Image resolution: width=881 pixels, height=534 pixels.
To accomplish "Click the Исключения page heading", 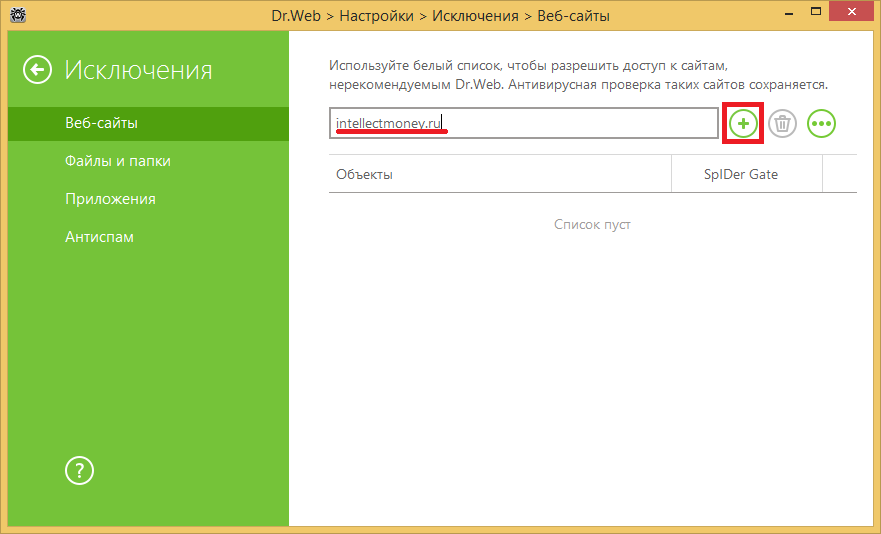I will pyautogui.click(x=138, y=70).
